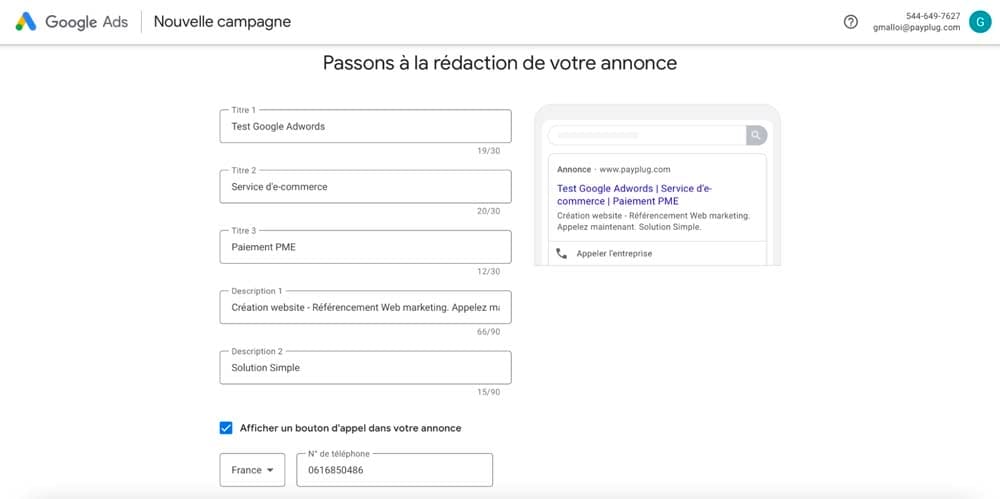The width and height of the screenshot is (1000, 499).
Task: Click Appeler l'entreprise in the preview
Action: pyautogui.click(x=614, y=254)
